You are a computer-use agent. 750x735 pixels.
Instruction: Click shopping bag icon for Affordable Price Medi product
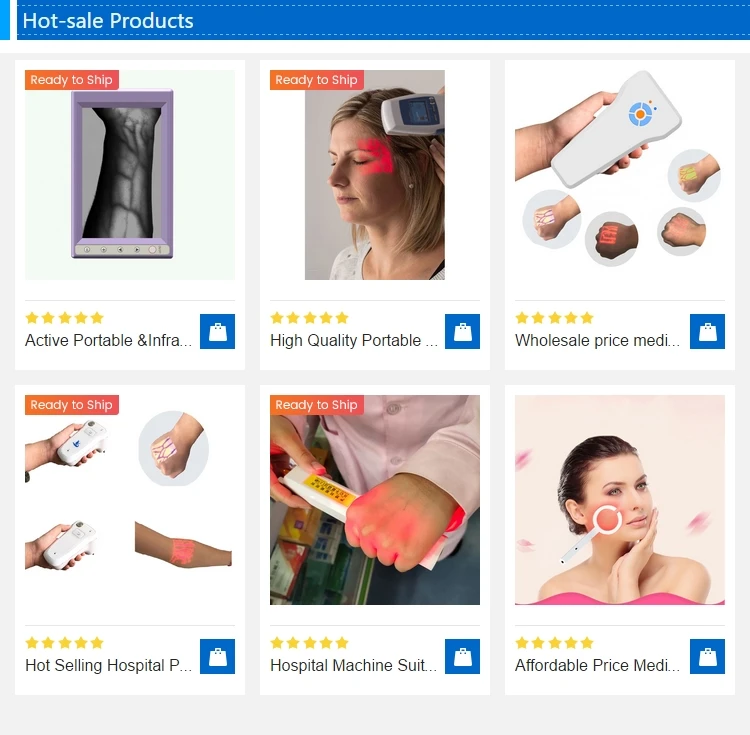pyautogui.click(x=707, y=656)
